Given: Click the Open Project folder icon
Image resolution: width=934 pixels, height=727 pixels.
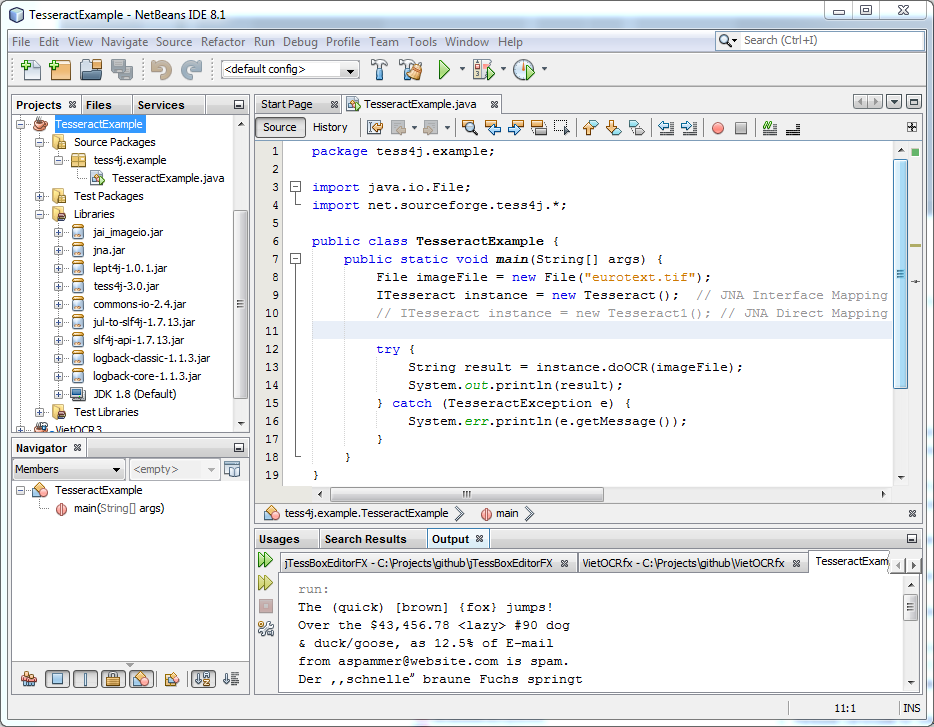Looking at the screenshot, I should click(x=91, y=70).
